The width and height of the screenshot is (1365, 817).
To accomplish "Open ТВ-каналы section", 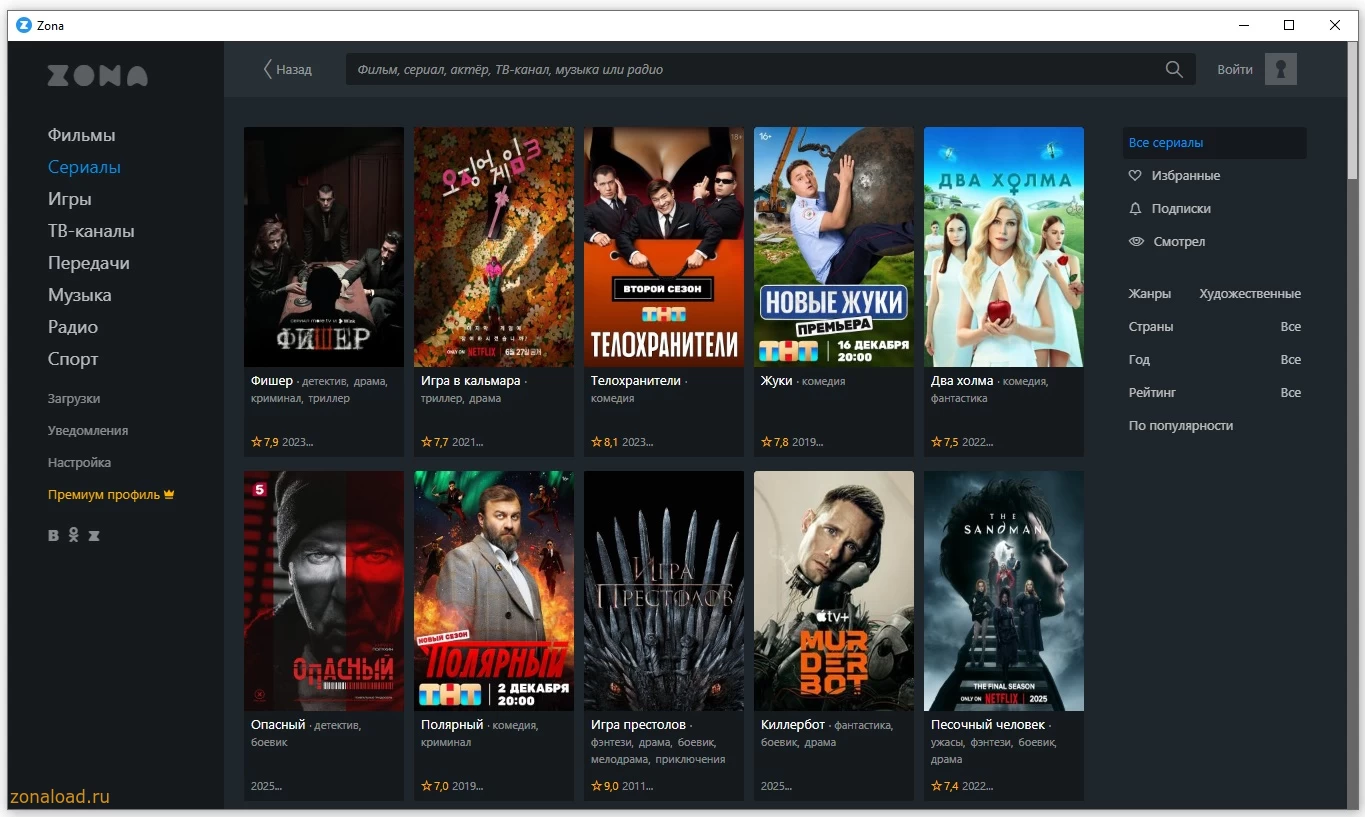I will (91, 231).
